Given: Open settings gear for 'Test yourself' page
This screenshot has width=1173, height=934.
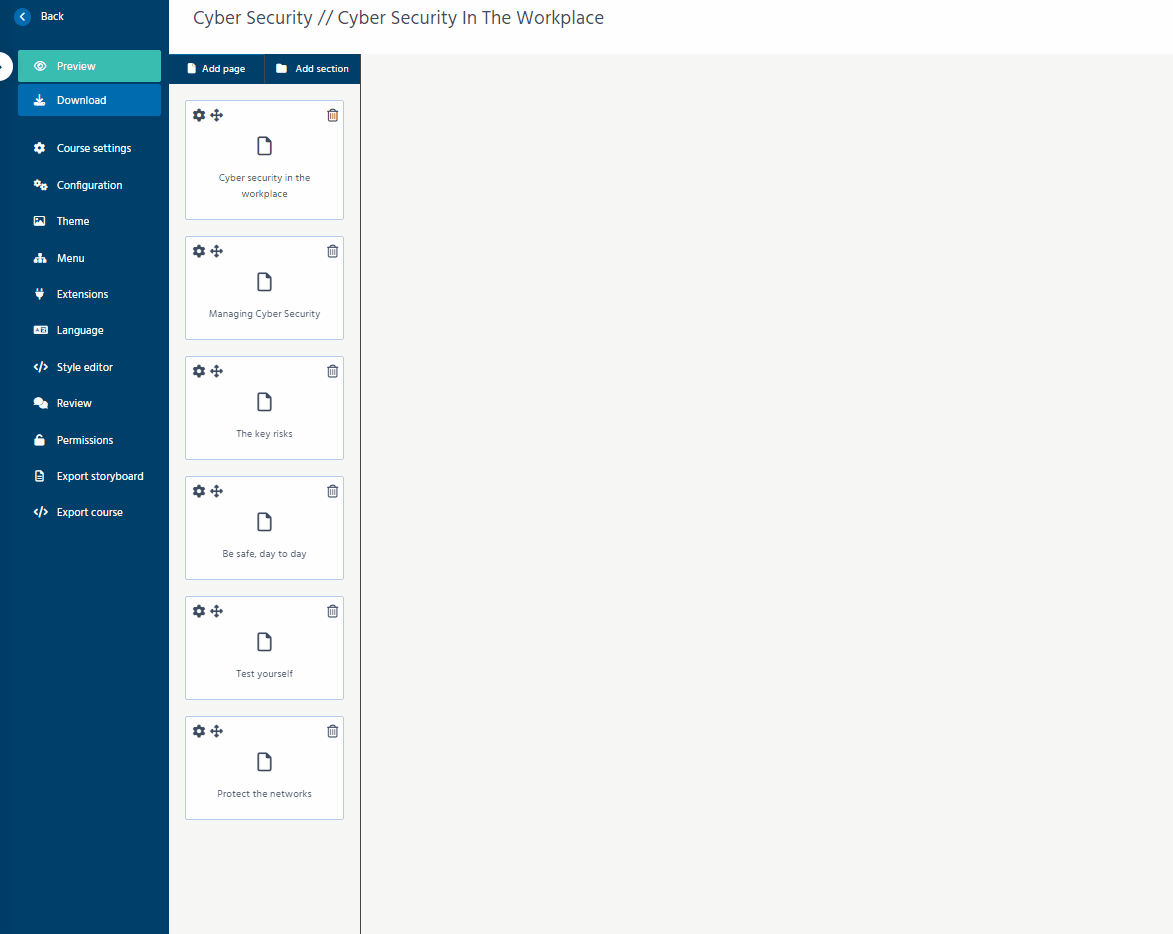Looking at the screenshot, I should [199, 611].
